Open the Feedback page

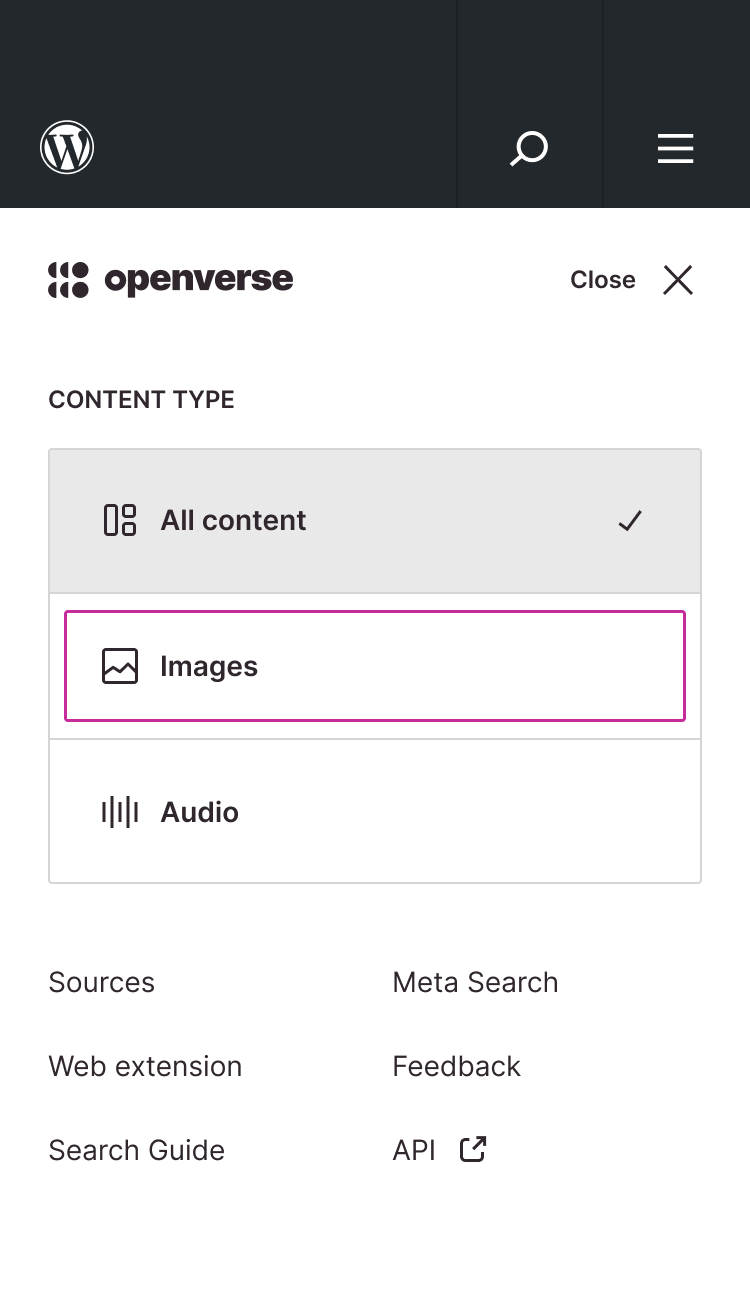tap(456, 1066)
